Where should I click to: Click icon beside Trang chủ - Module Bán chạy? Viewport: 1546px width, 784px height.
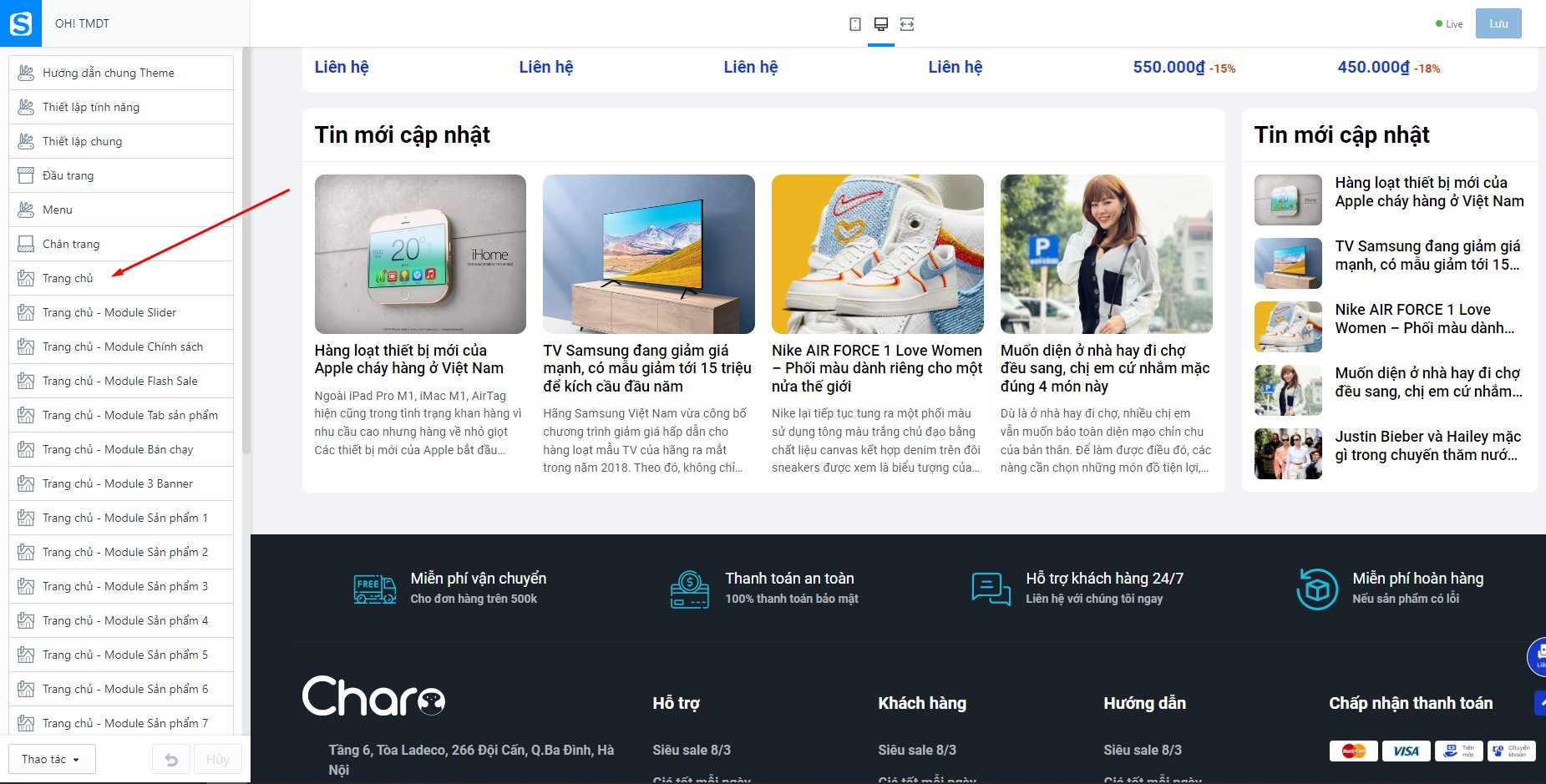pyautogui.click(x=26, y=449)
